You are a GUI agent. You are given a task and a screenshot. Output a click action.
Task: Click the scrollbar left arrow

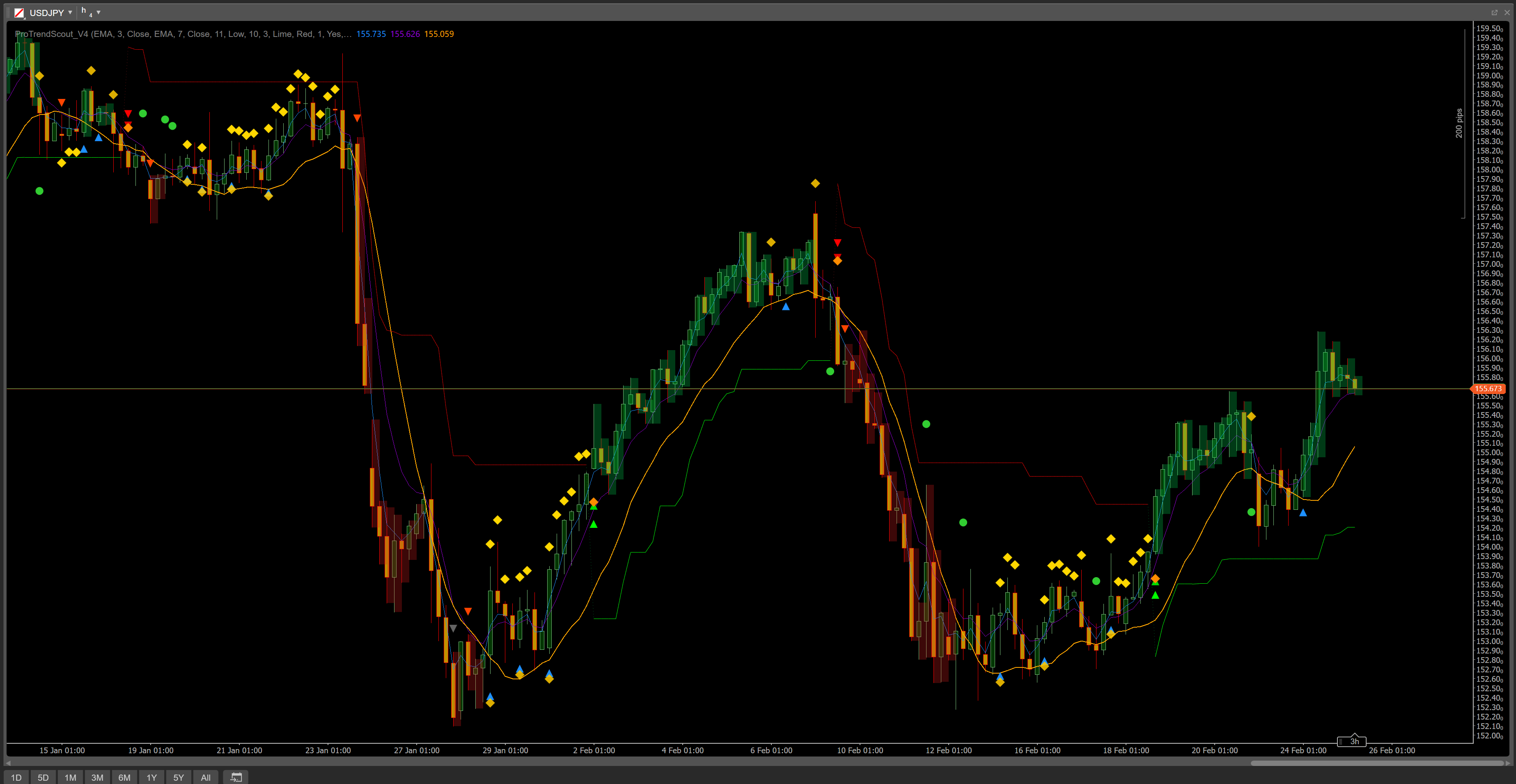pyautogui.click(x=8, y=763)
